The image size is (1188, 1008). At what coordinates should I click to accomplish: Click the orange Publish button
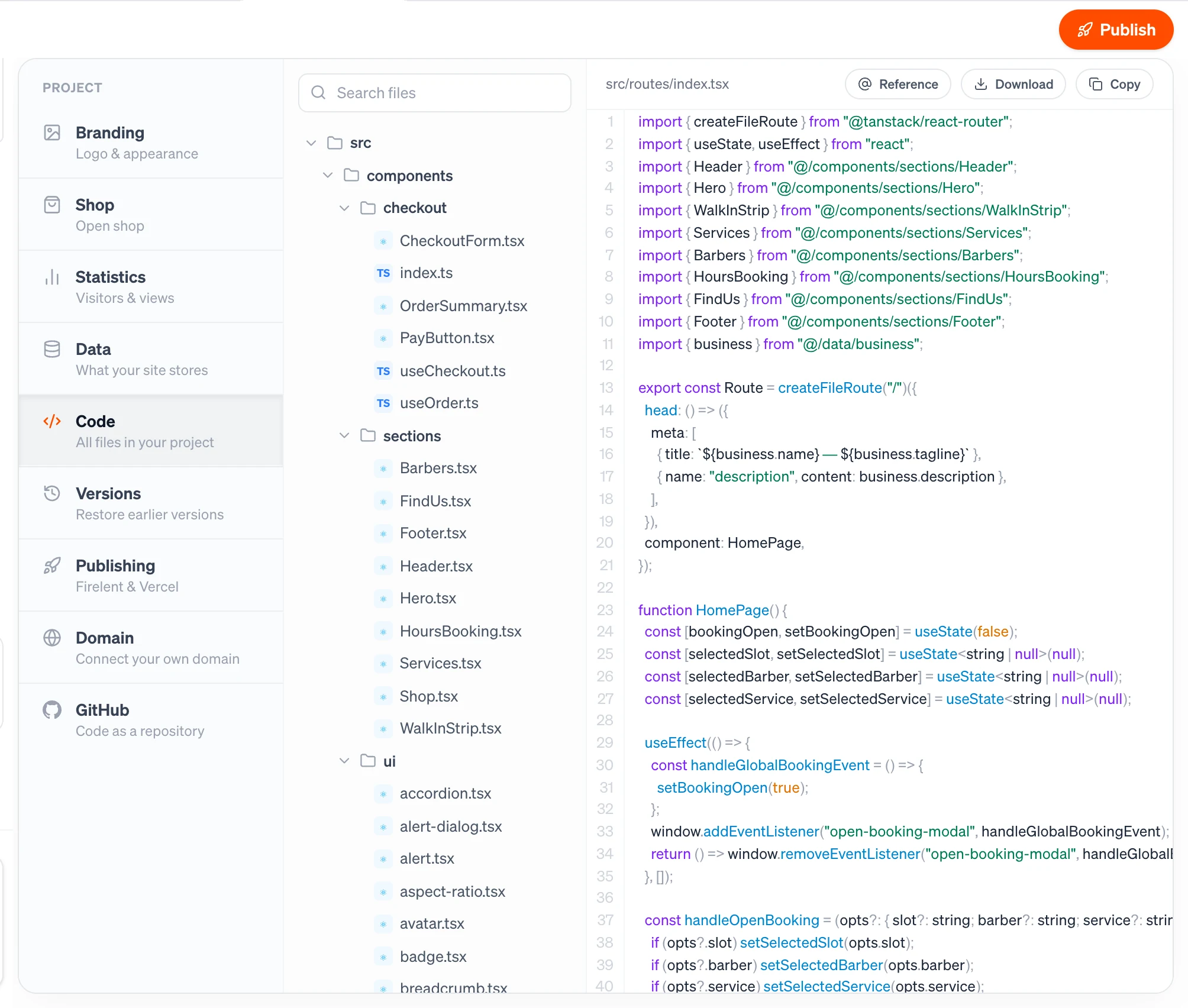coord(1116,30)
